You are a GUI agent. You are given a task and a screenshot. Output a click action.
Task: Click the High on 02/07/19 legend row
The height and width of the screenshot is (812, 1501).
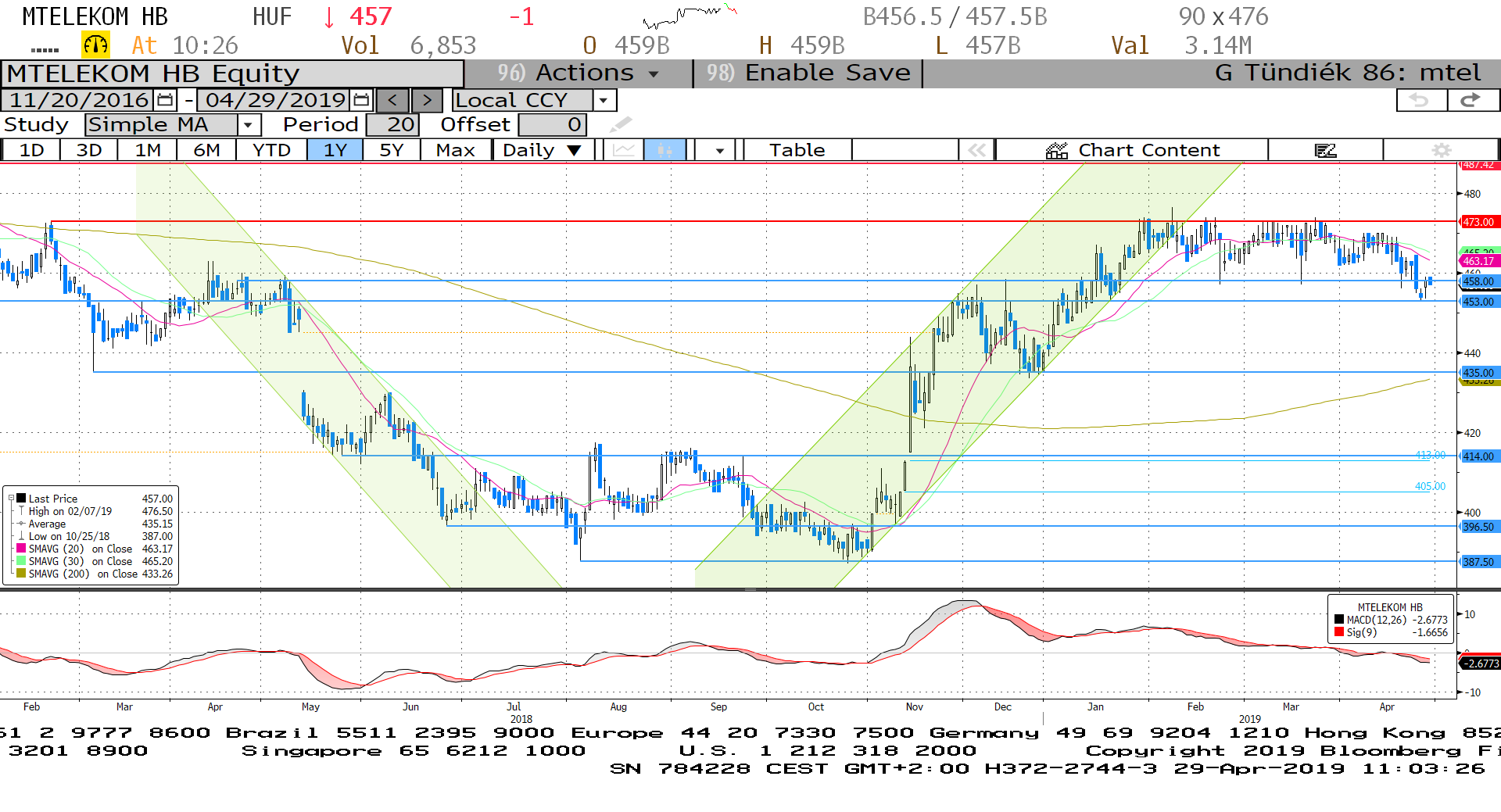click(x=95, y=511)
